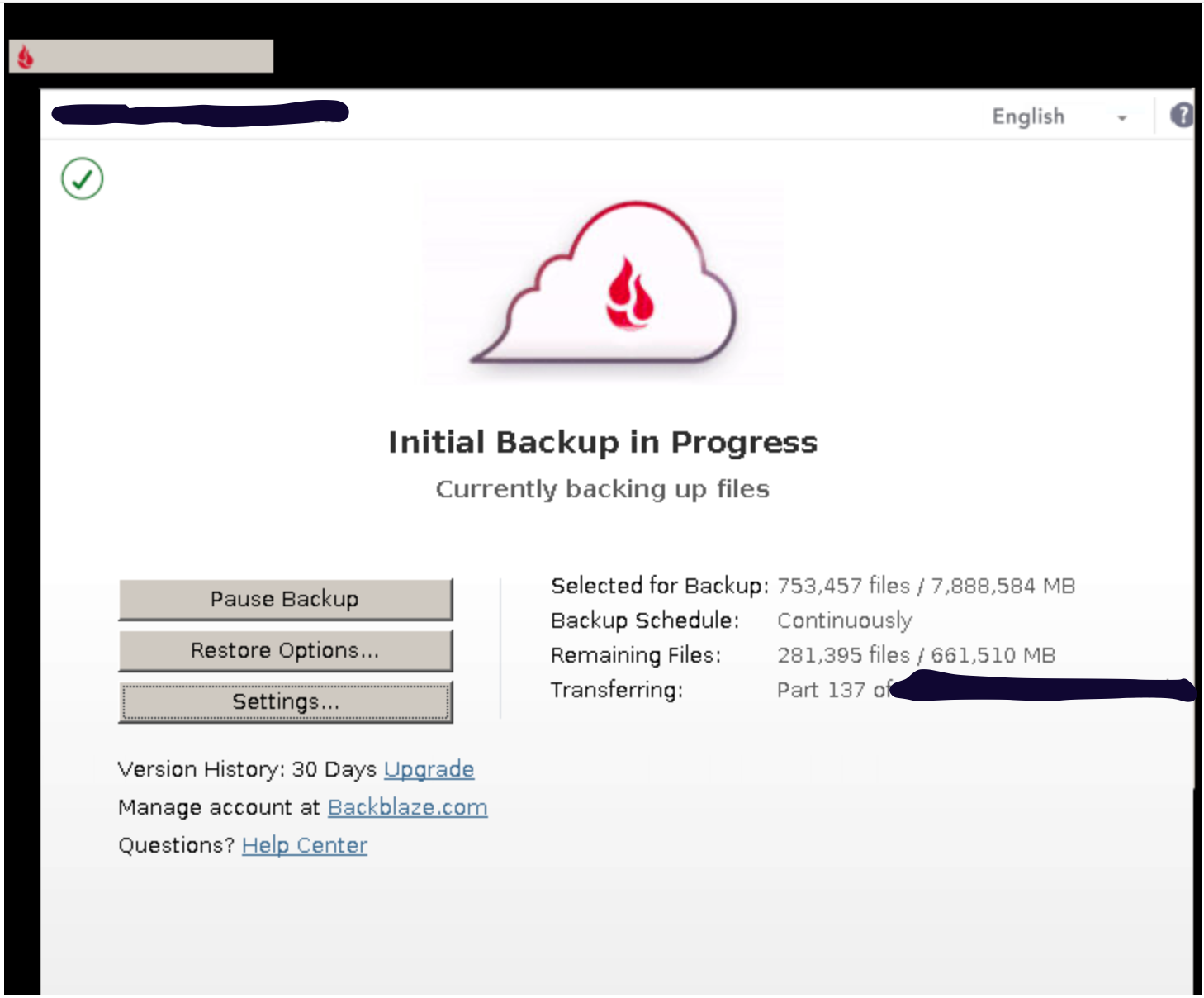Click the green checkmark status icon
This screenshot has height=998, width=1204.
click(x=83, y=178)
